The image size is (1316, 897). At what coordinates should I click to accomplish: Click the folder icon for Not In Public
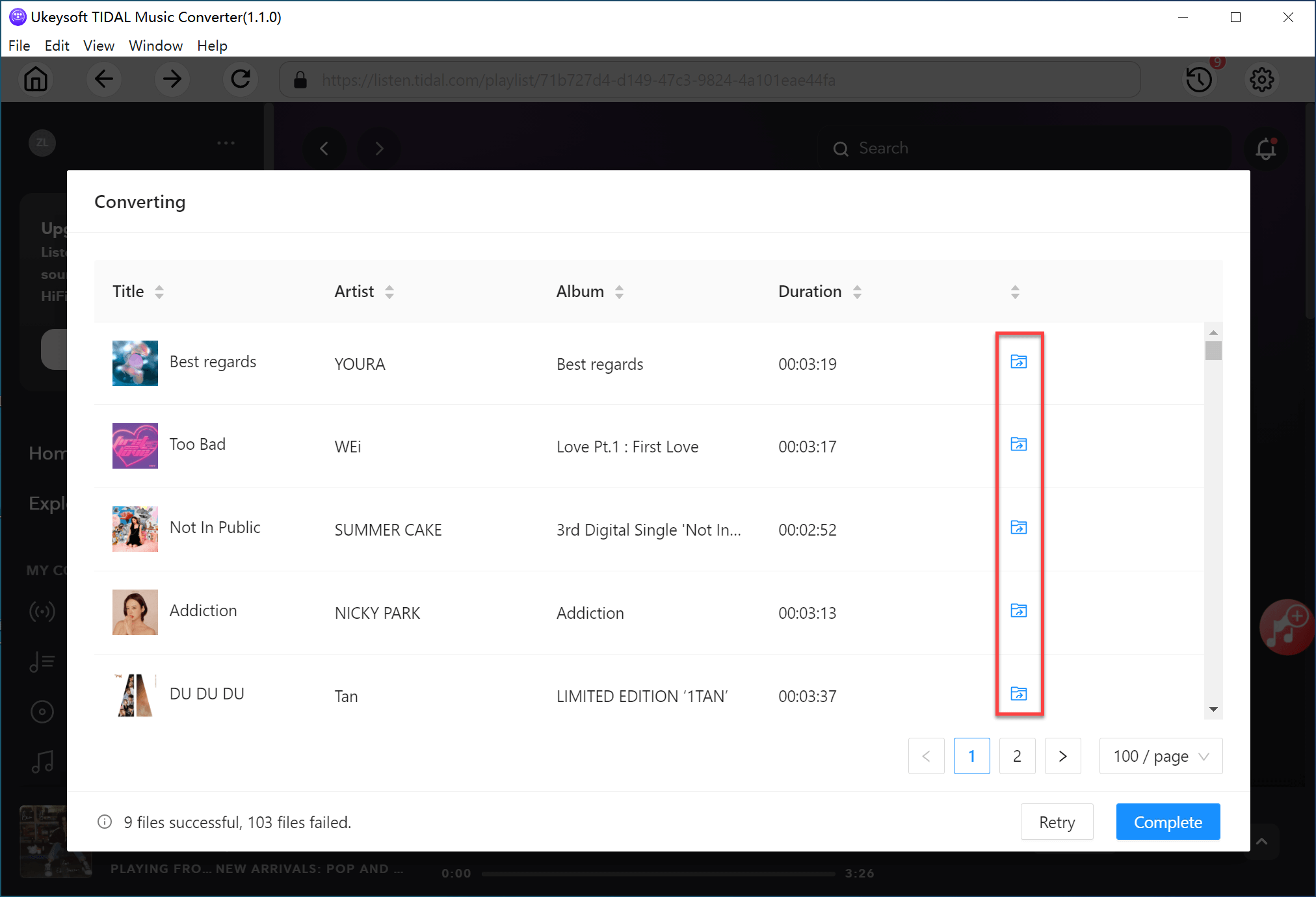1019,527
